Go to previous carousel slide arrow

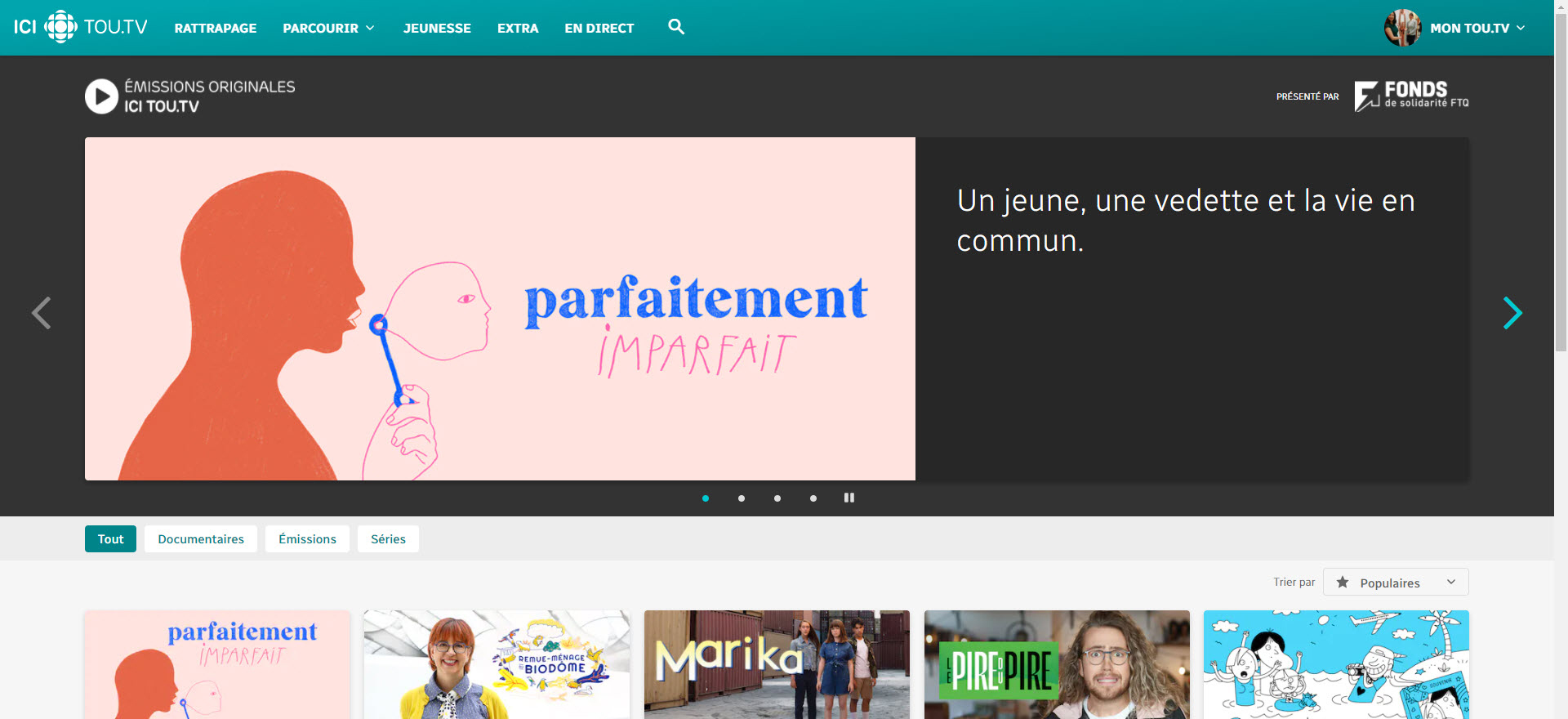(x=41, y=313)
